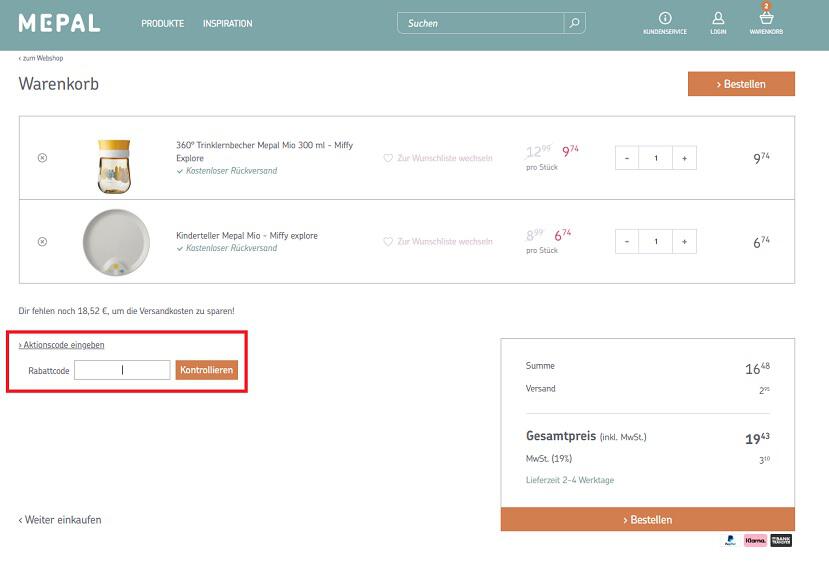This screenshot has height=569, width=829.
Task: Decrease Trinklernbecher quantity with minus
Action: tap(627, 158)
